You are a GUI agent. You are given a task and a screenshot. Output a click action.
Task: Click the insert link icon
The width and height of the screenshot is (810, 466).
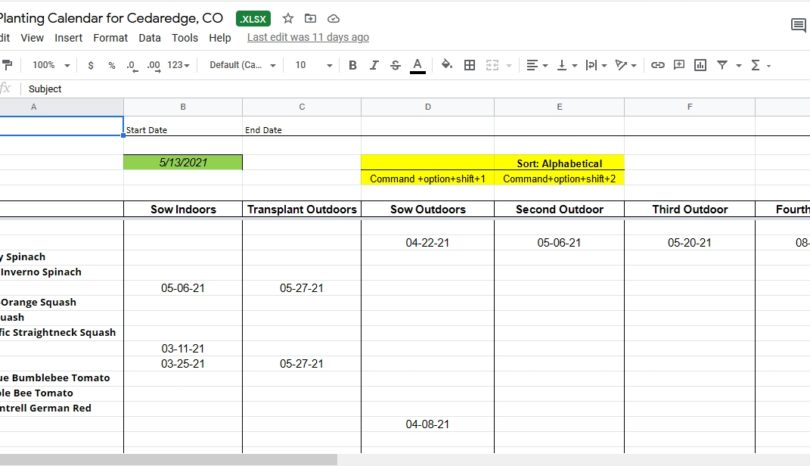[x=657, y=65]
